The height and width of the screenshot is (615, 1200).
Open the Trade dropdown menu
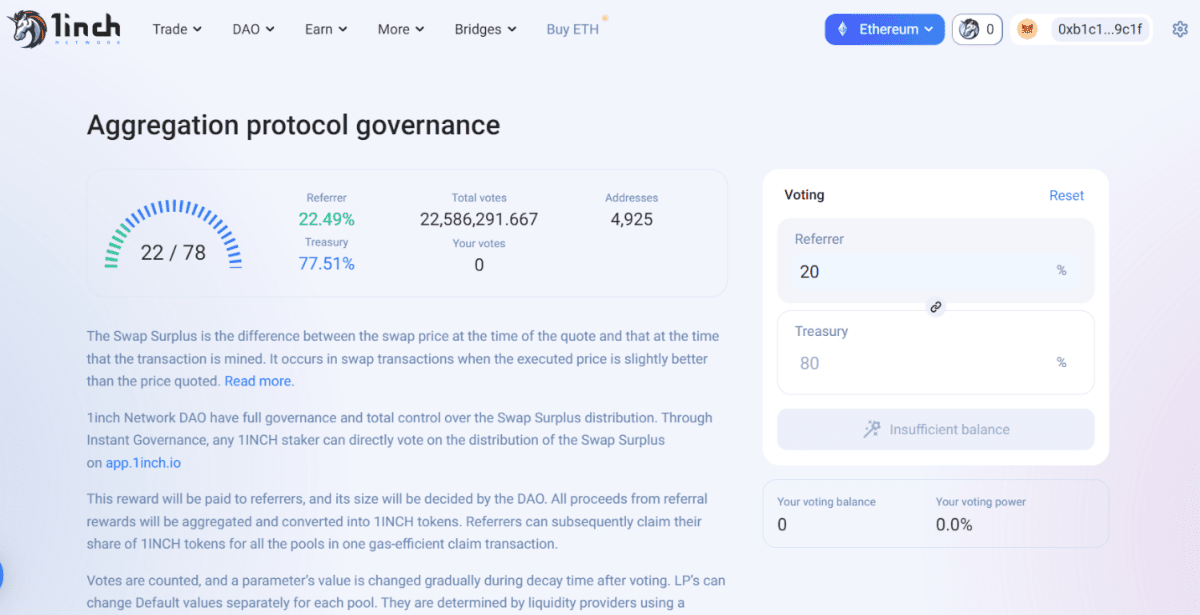(177, 29)
